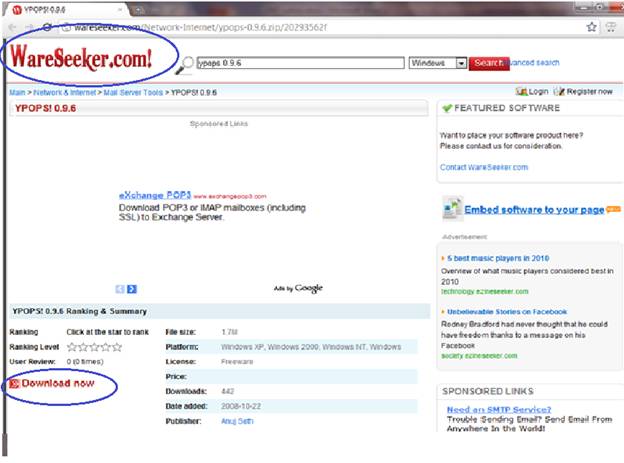The width and height of the screenshot is (624, 463).
Task: Click the red Search button
Action: 489,63
